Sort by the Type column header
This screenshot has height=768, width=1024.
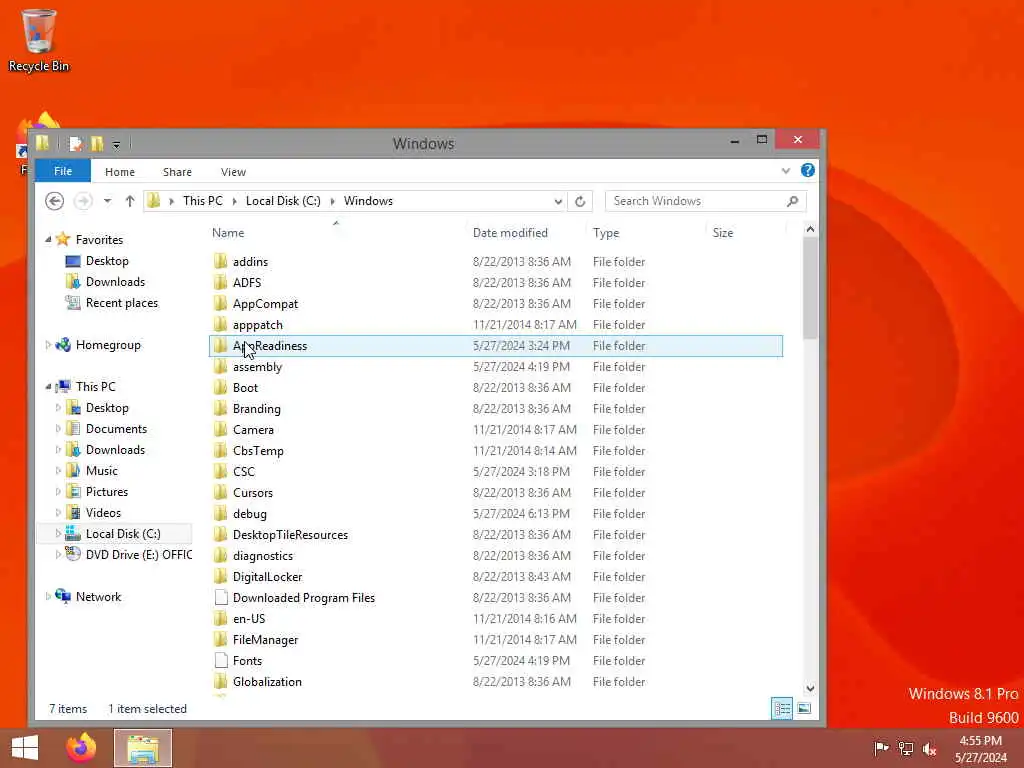pyautogui.click(x=605, y=232)
